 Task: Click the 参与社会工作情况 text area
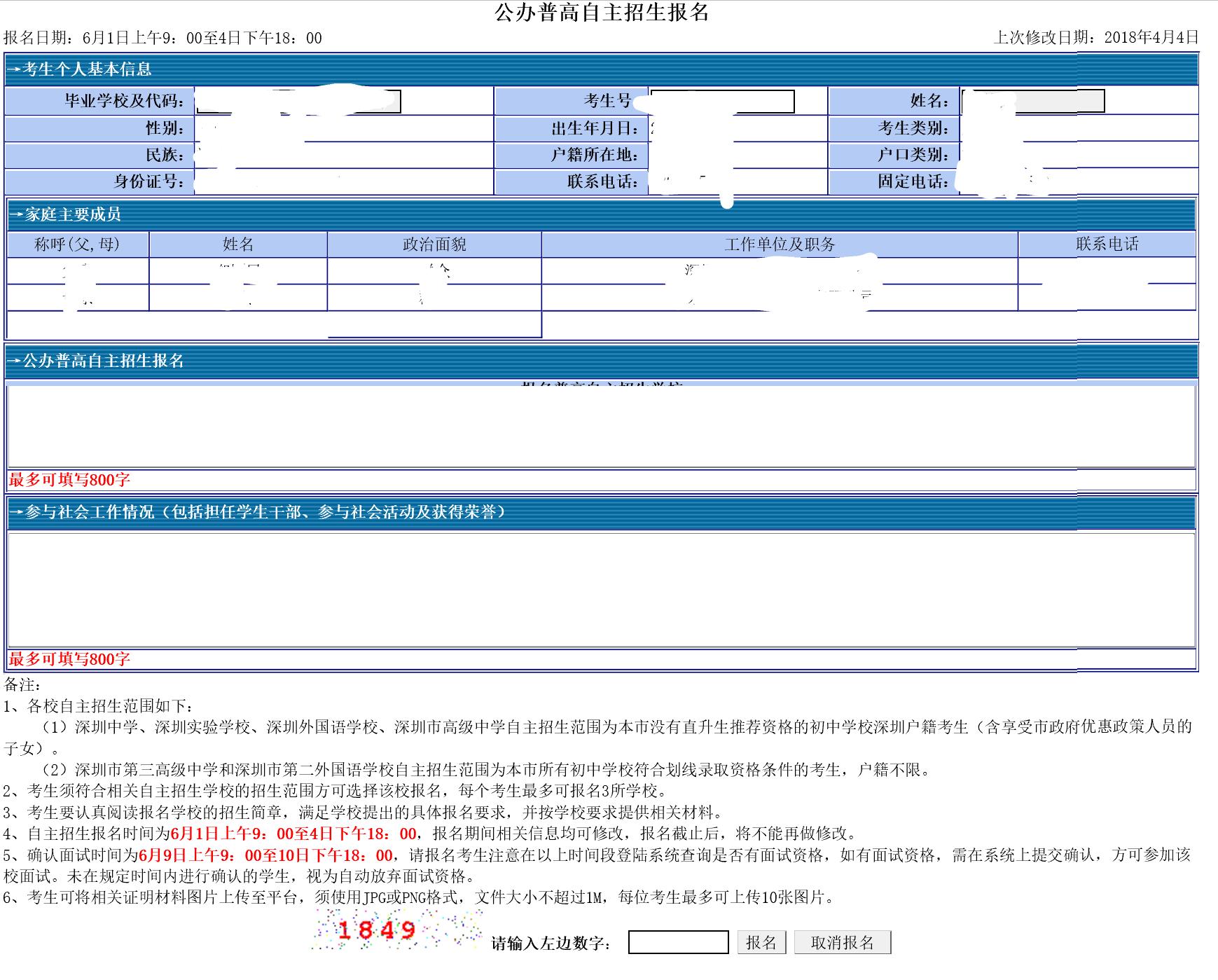(x=601, y=590)
